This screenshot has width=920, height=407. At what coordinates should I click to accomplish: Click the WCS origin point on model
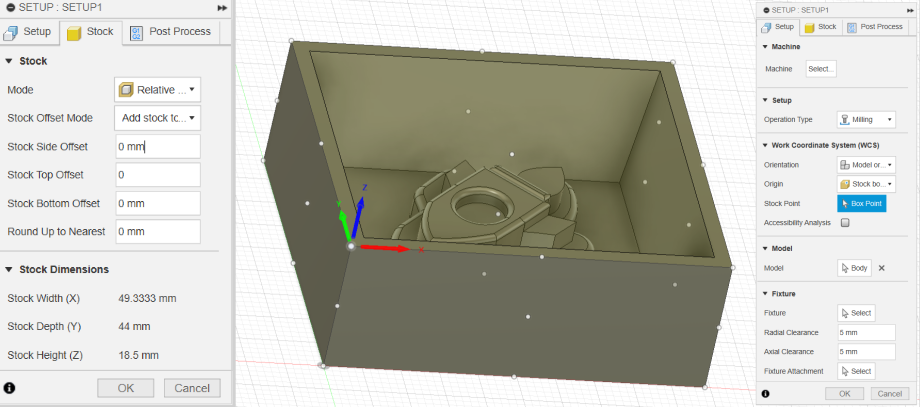click(351, 246)
